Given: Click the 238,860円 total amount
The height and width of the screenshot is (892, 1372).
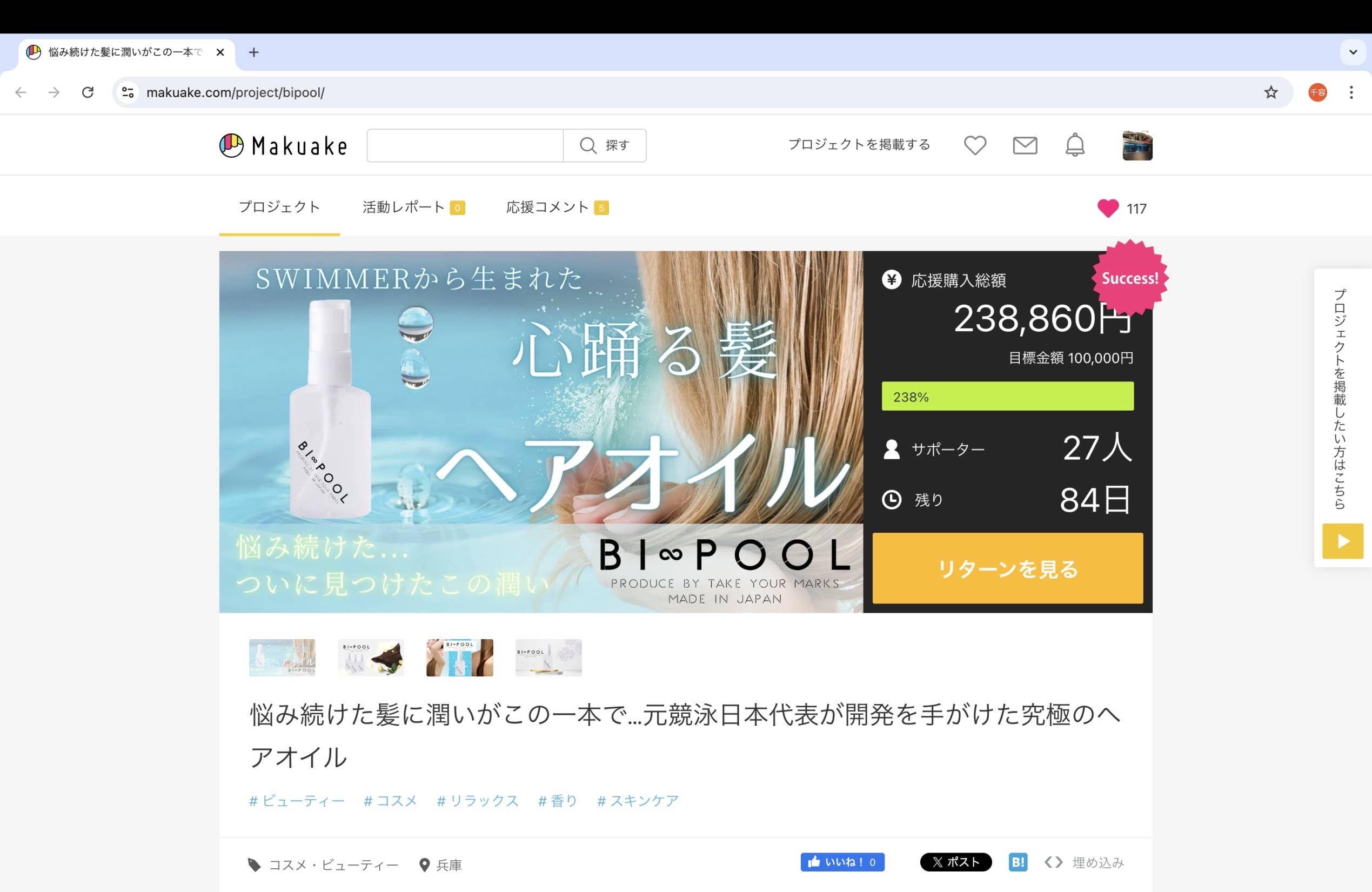Looking at the screenshot, I should (1043, 318).
